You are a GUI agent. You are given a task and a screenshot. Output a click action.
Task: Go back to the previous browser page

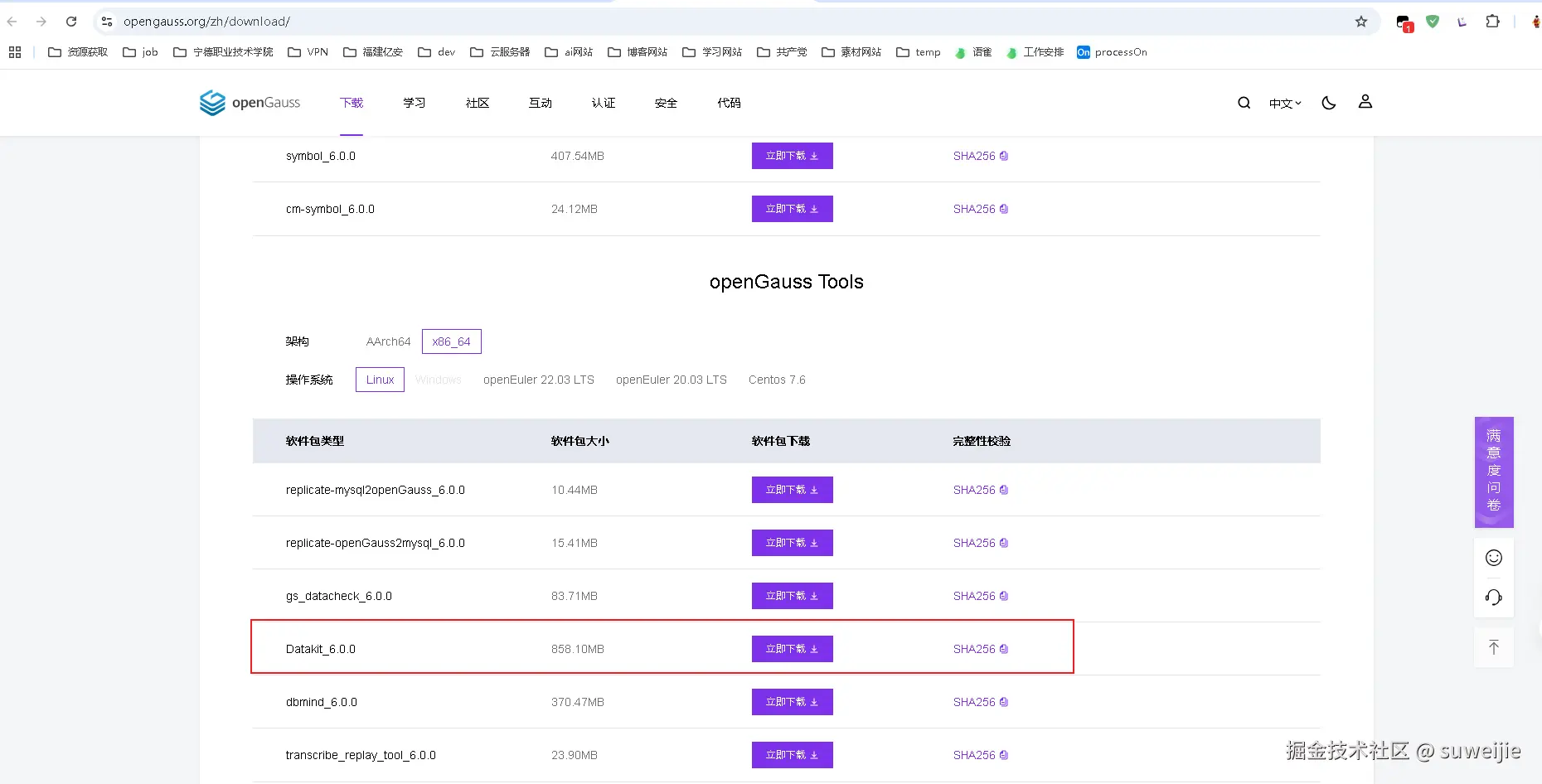coord(12,22)
